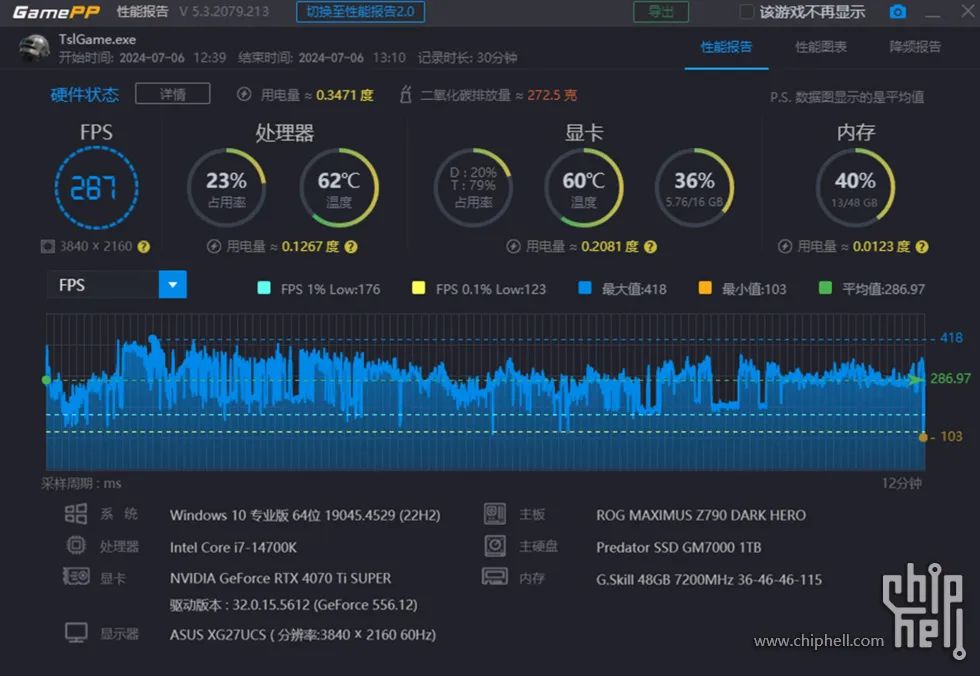
Task: Click help icon next to 0.2081 power usage
Action: pyautogui.click(x=651, y=247)
